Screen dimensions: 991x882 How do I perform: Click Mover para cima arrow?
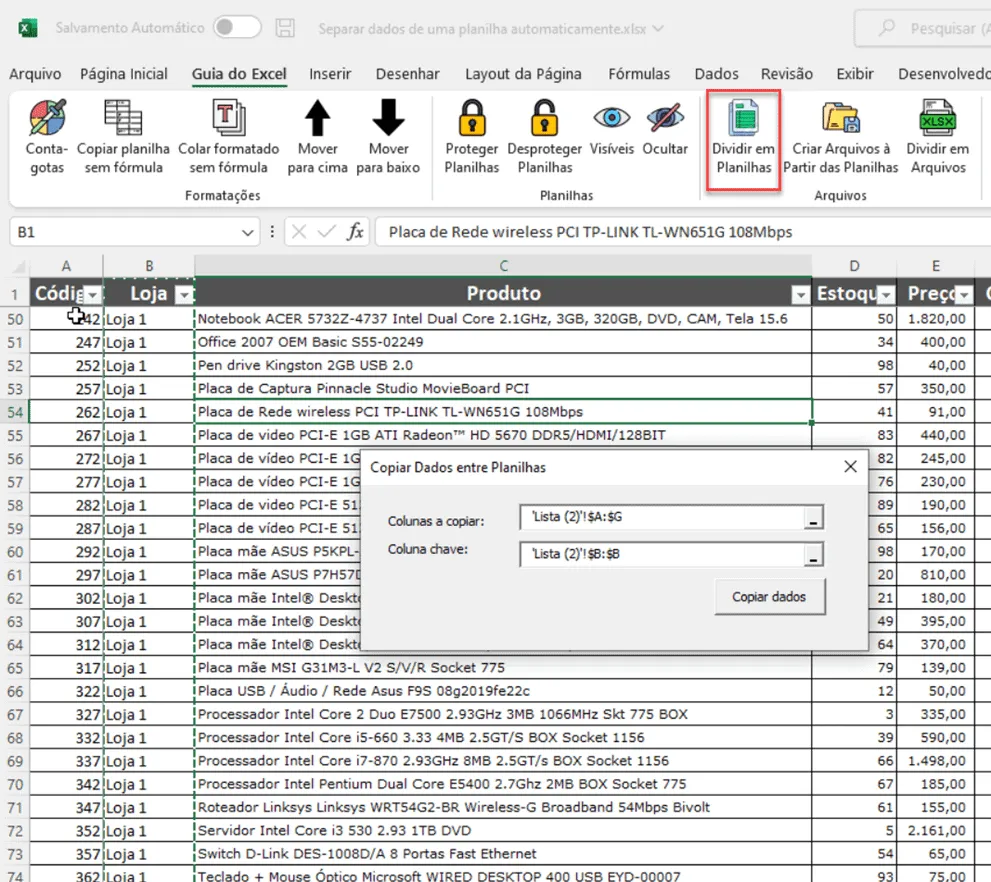coord(317,118)
